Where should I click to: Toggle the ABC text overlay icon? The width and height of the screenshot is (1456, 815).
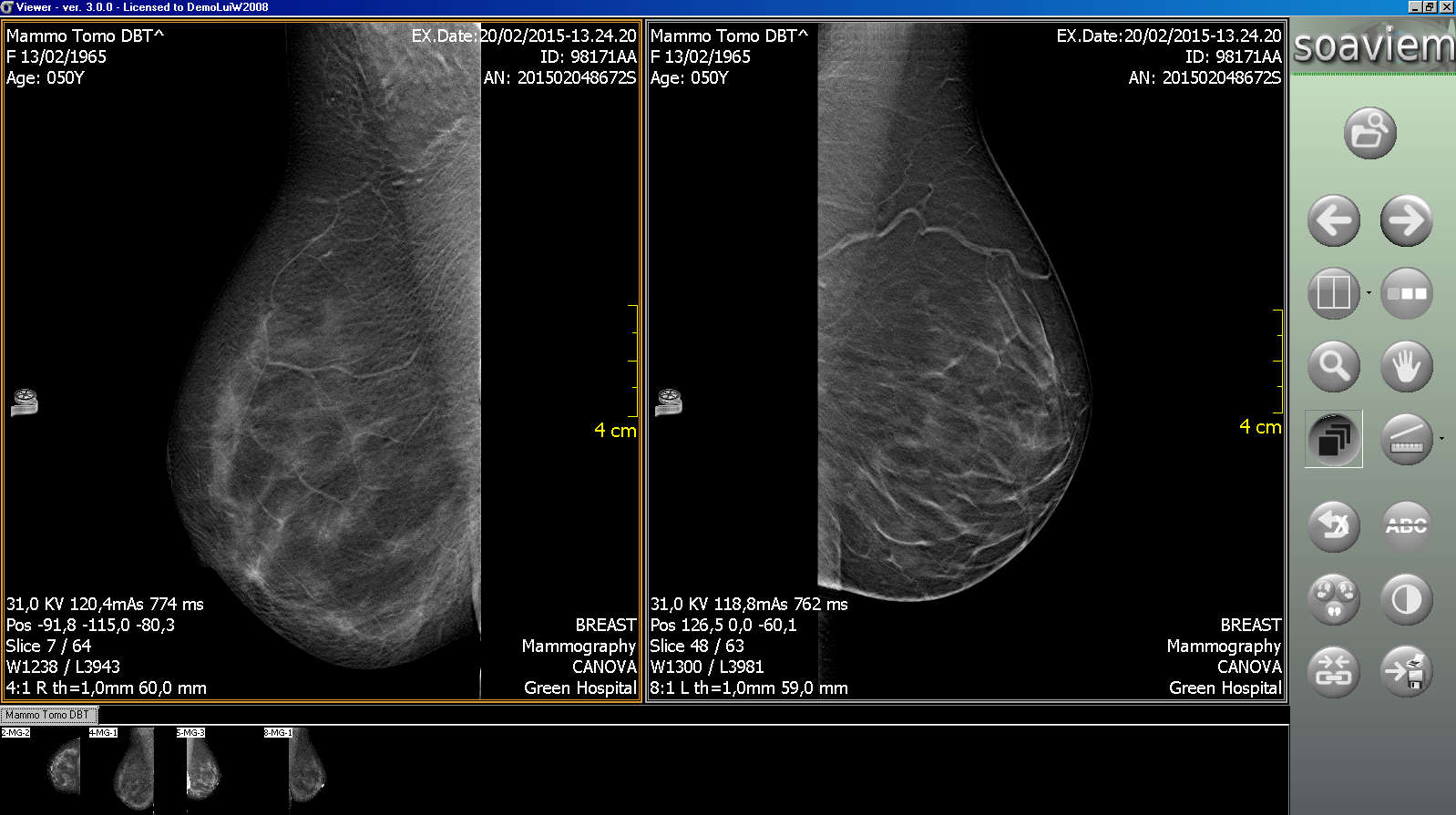[1406, 526]
